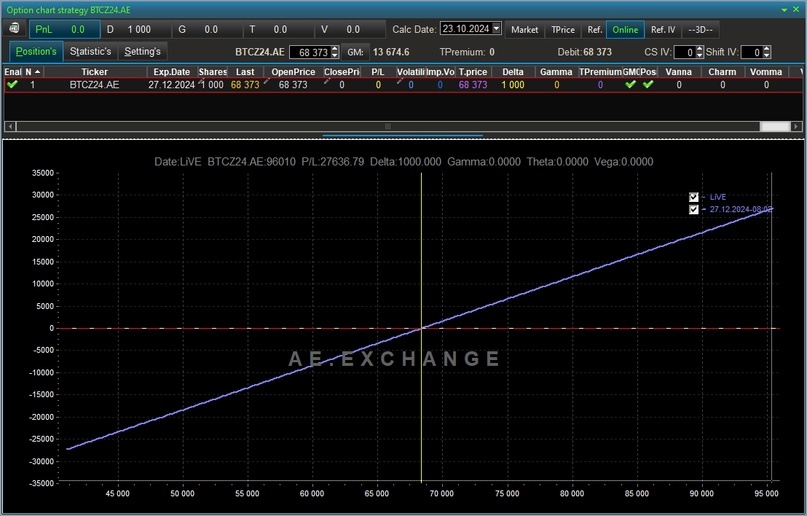807x516 pixels.
Task: Open the Calc Date dropdown calendar
Action: pyautogui.click(x=496, y=28)
